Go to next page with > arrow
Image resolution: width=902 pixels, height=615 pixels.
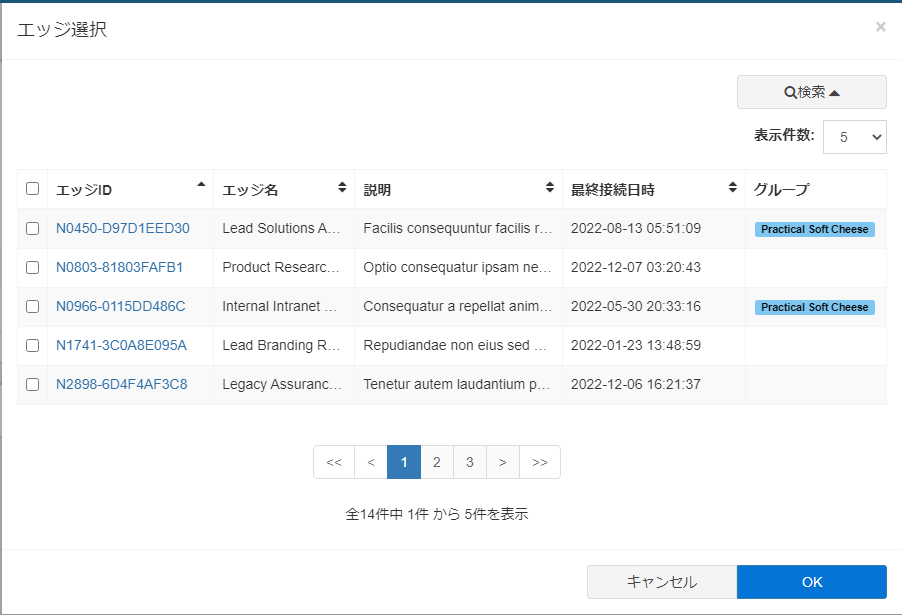pyautogui.click(x=502, y=462)
